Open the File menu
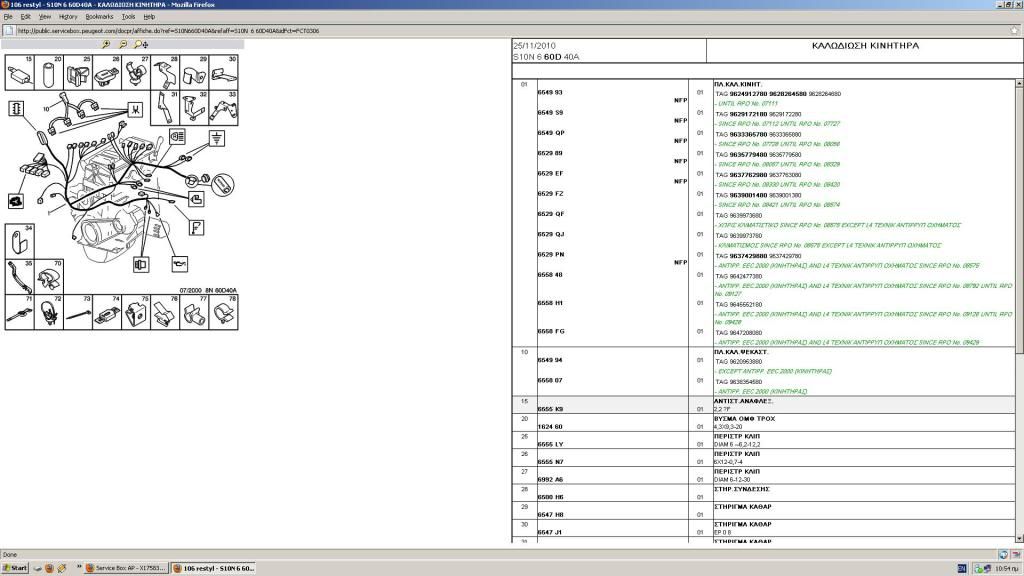1024x576 pixels. pyautogui.click(x=8, y=16)
